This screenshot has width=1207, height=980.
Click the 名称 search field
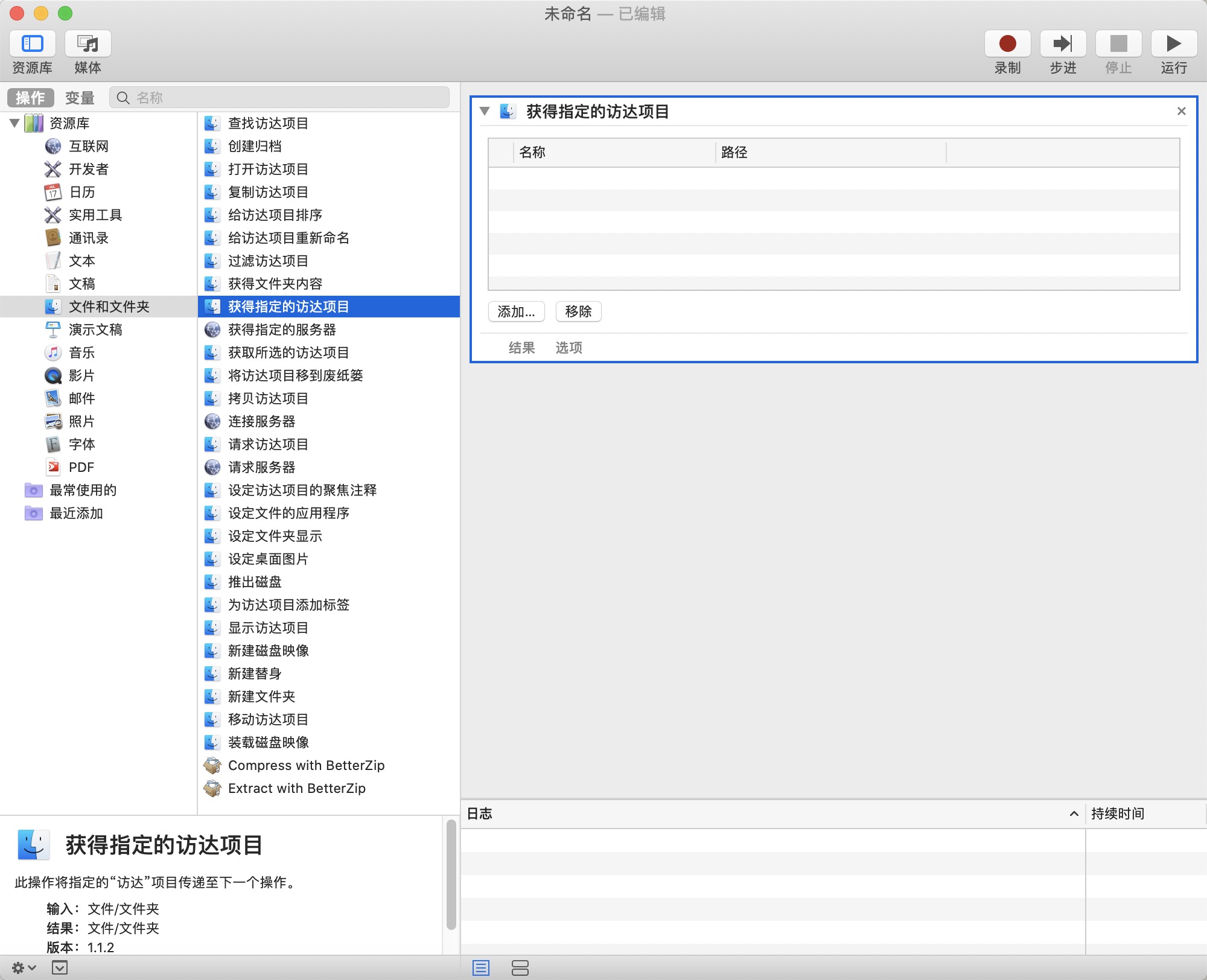(279, 98)
